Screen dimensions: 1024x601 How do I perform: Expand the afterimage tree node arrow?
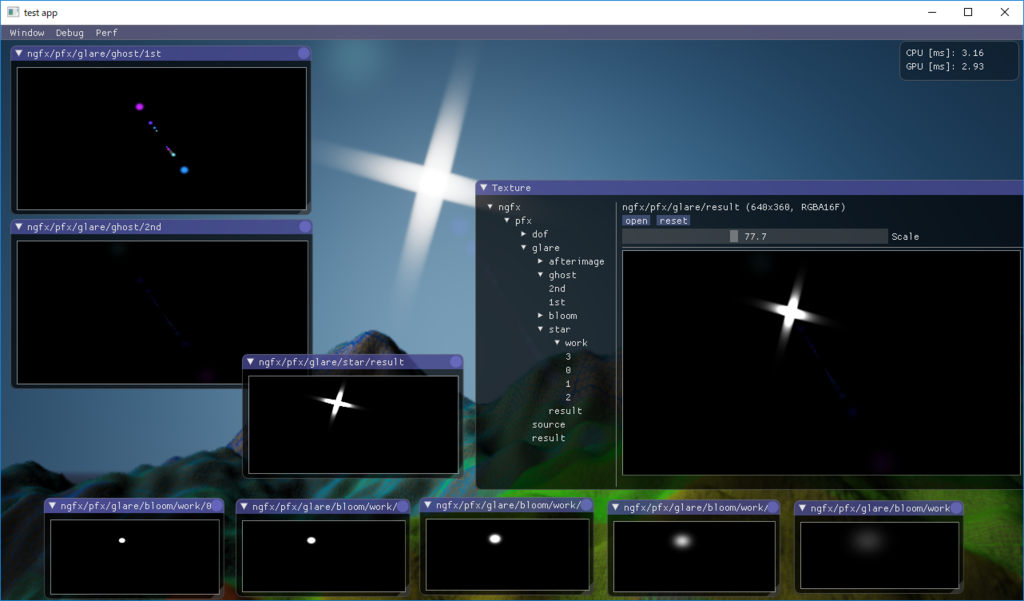click(541, 261)
